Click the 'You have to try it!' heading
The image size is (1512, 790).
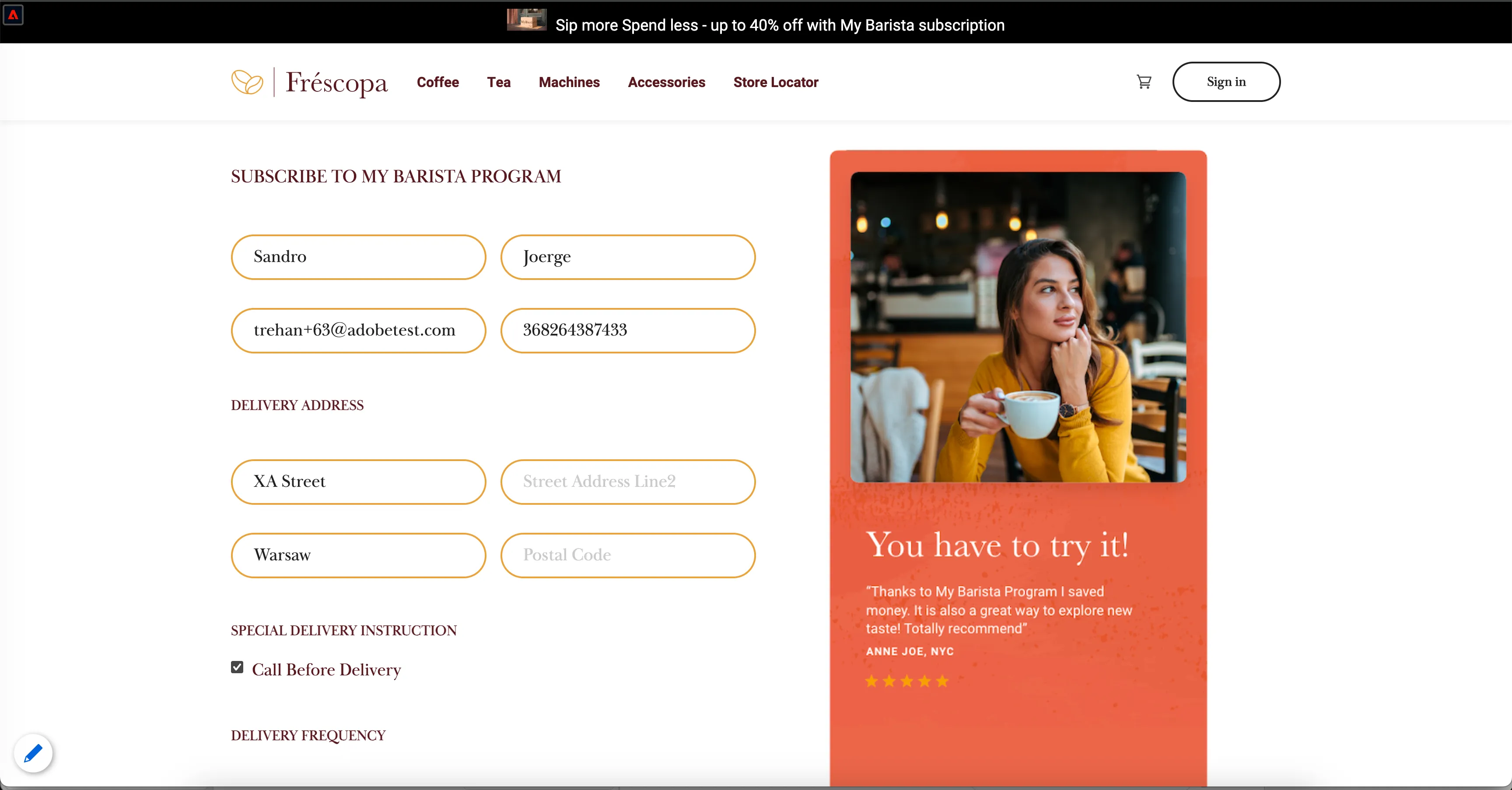tap(997, 546)
